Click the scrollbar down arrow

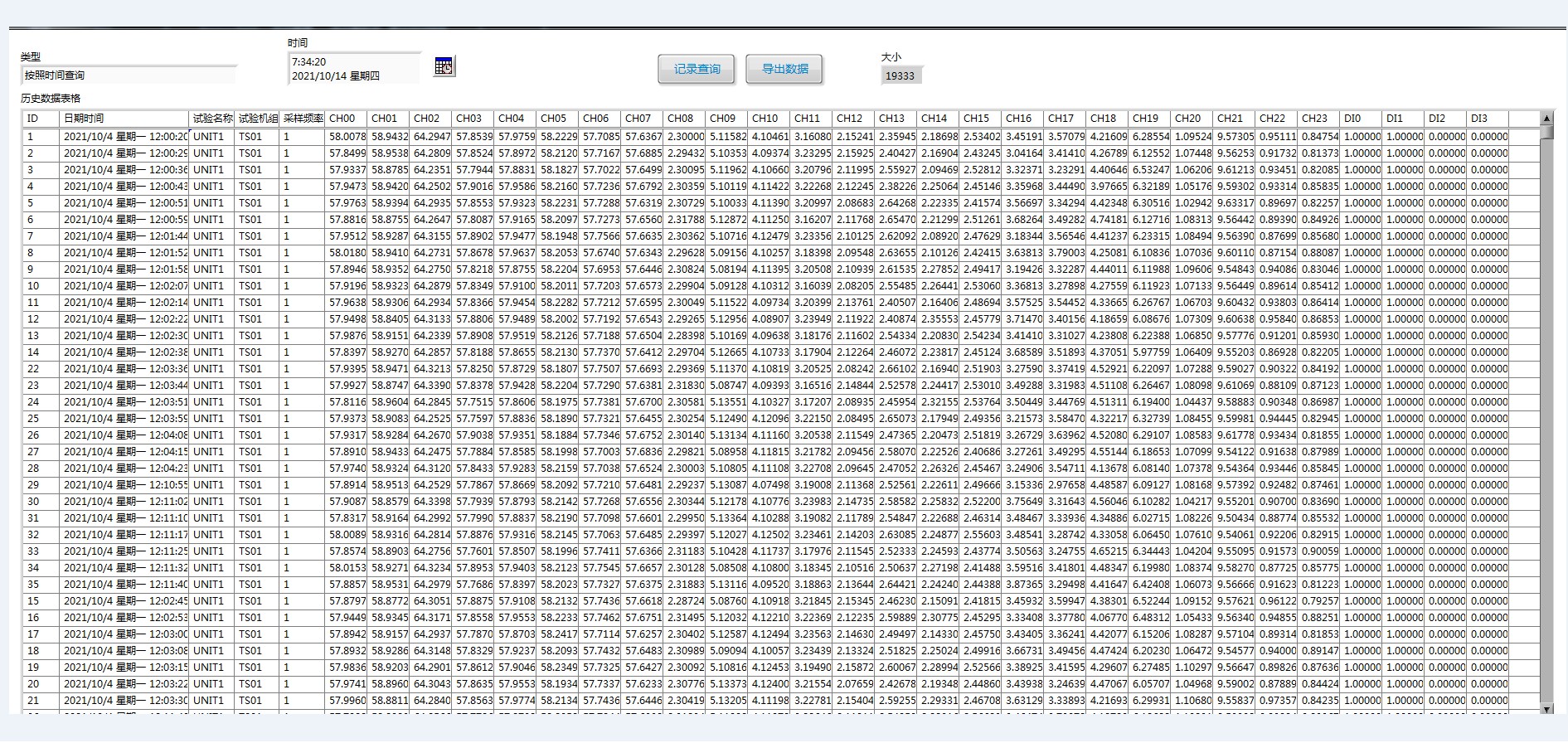[1546, 708]
